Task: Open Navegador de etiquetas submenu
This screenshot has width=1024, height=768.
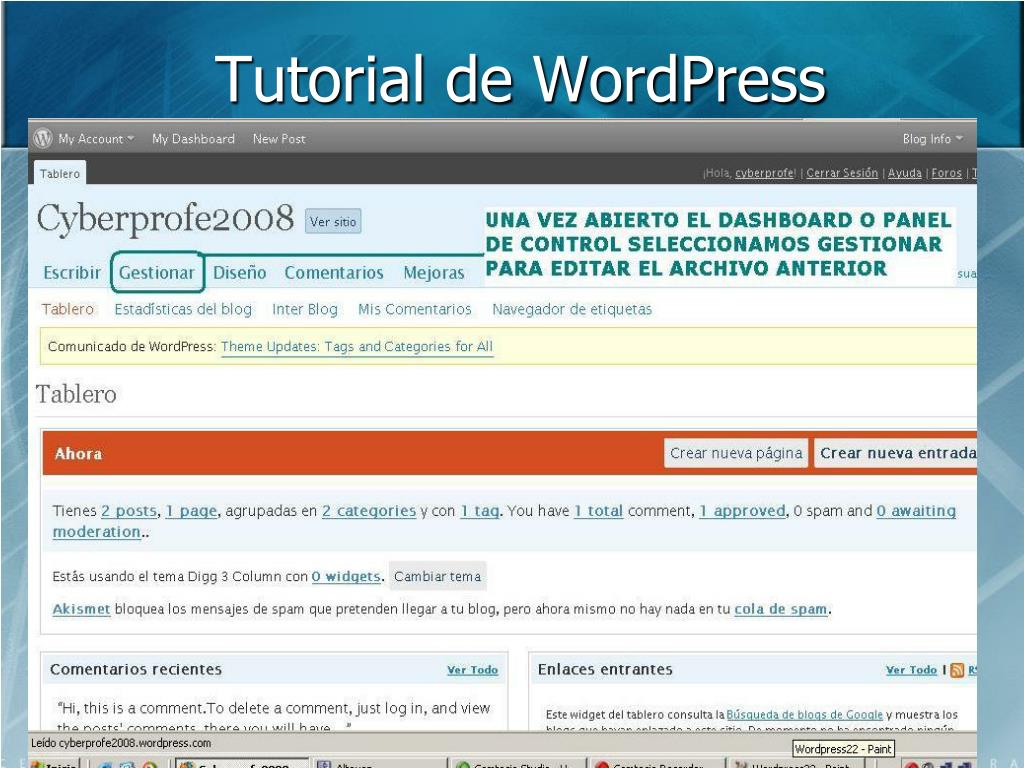Action: [x=572, y=309]
